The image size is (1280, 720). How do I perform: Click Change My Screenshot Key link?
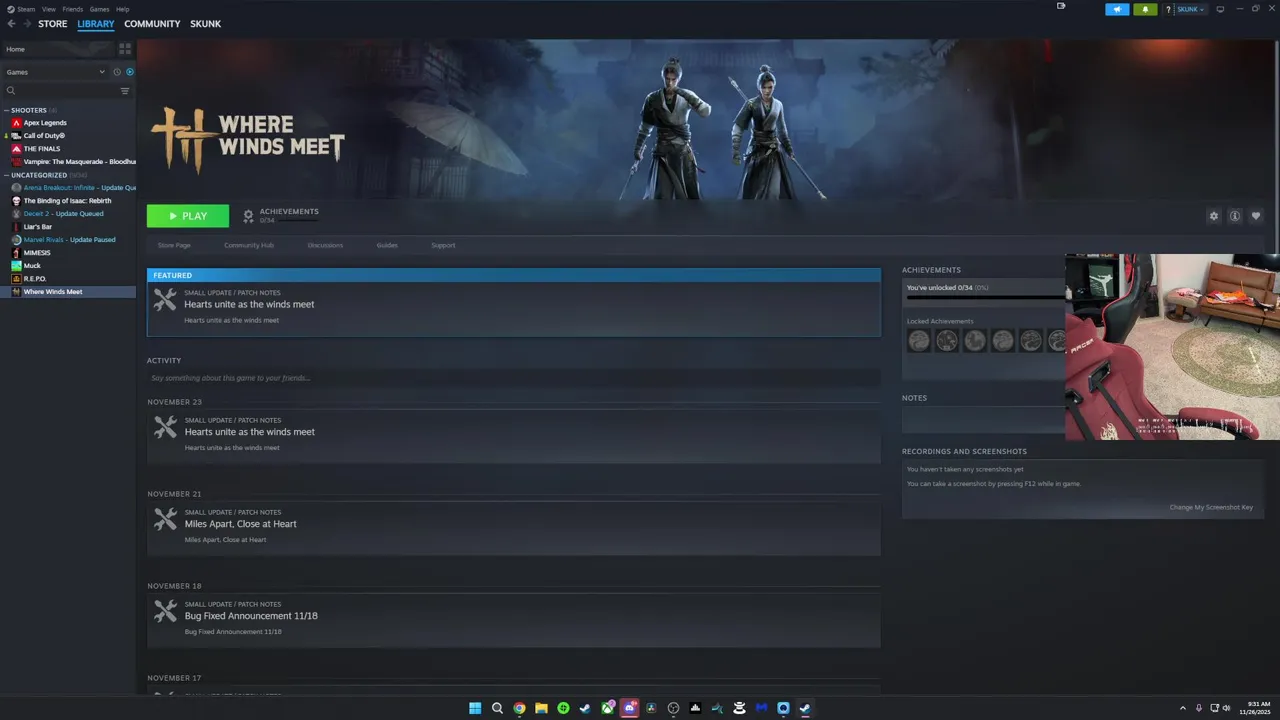pos(1211,507)
